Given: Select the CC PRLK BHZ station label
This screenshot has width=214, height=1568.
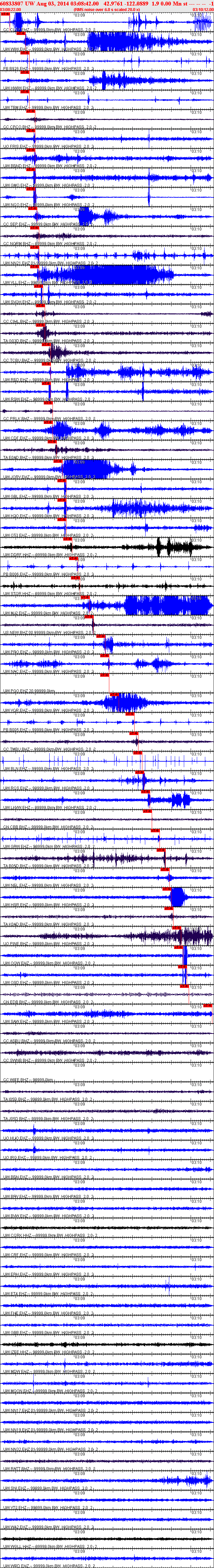Looking at the screenshot, I should pos(49,419).
